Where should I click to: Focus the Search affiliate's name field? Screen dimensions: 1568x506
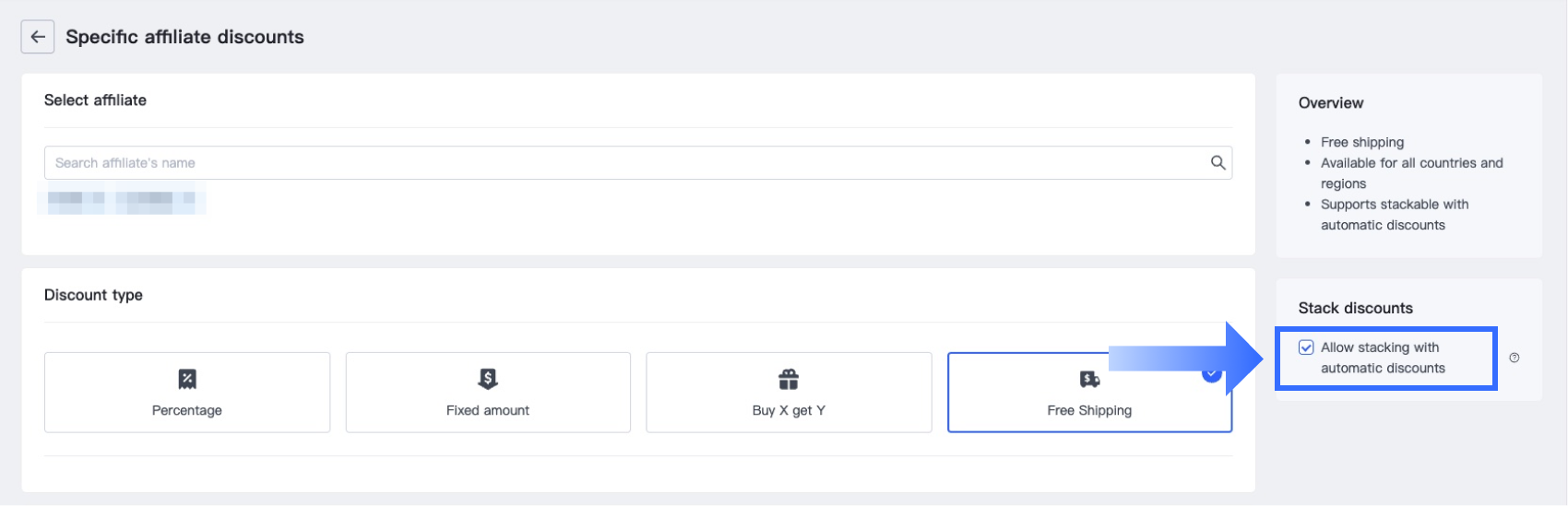(x=627, y=163)
